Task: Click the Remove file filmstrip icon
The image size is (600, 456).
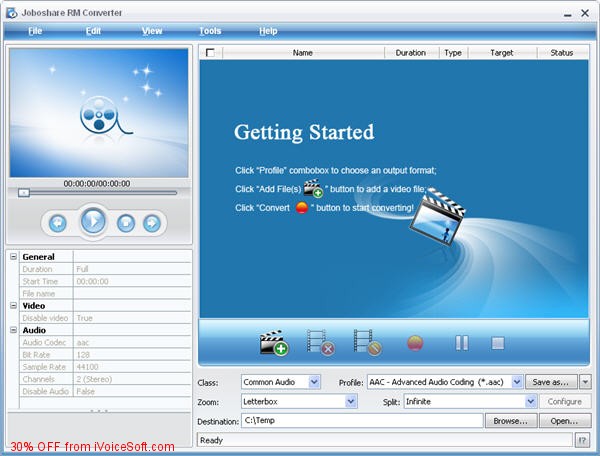Action: pos(321,342)
